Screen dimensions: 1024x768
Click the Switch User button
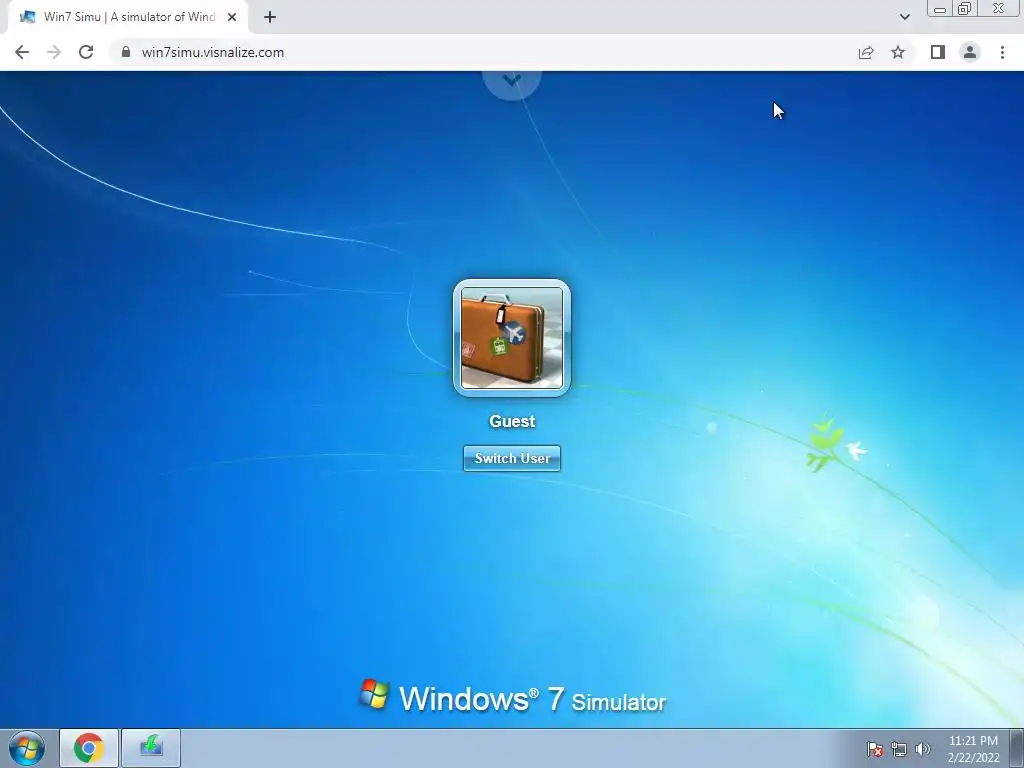point(512,458)
